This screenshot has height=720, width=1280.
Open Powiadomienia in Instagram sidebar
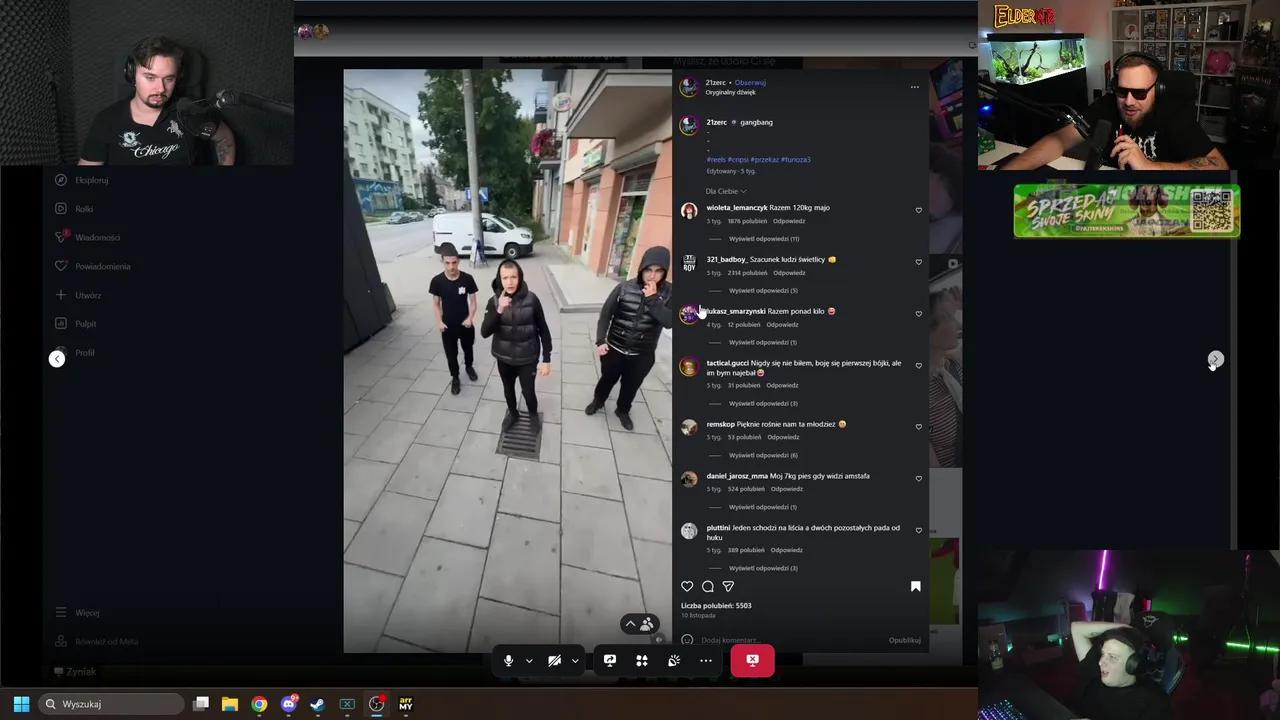tap(93, 266)
